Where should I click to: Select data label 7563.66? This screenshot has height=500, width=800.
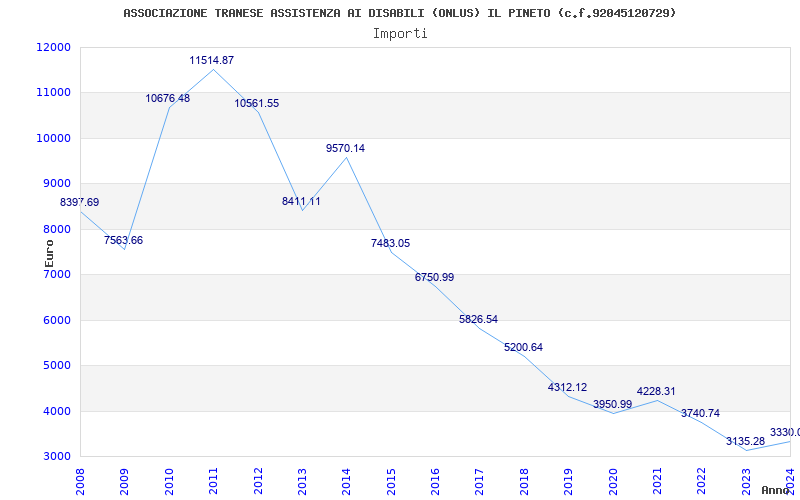123,240
